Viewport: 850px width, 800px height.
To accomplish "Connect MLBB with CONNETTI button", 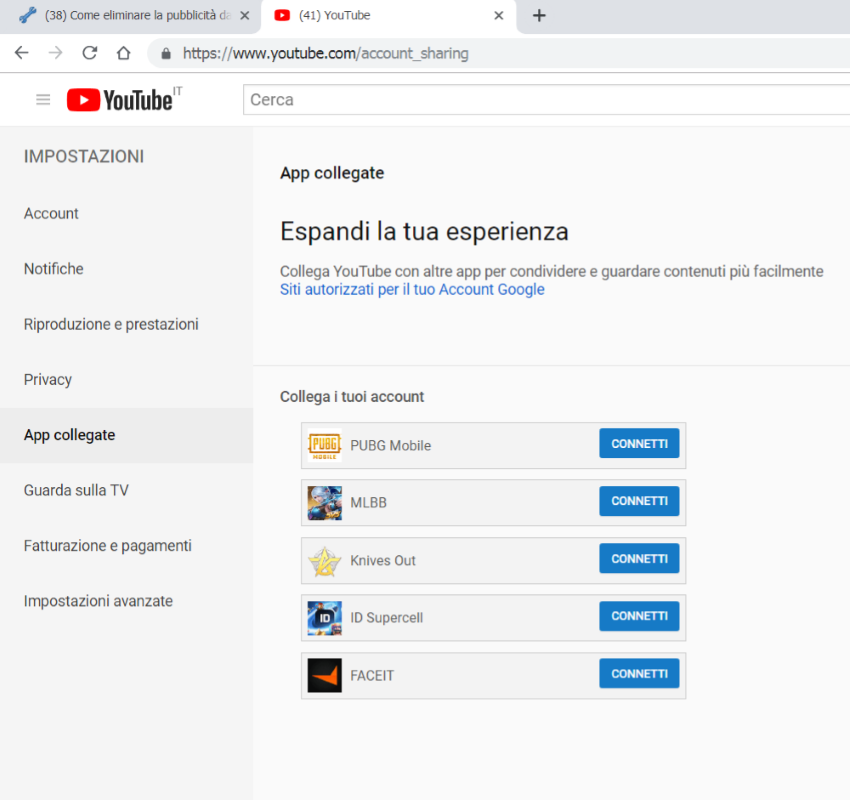I will [639, 501].
